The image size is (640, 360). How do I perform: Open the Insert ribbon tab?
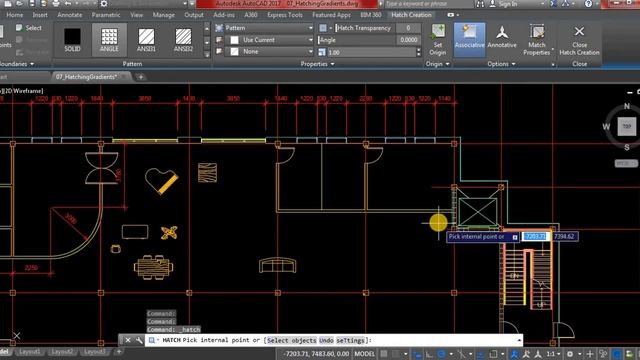pos(40,15)
